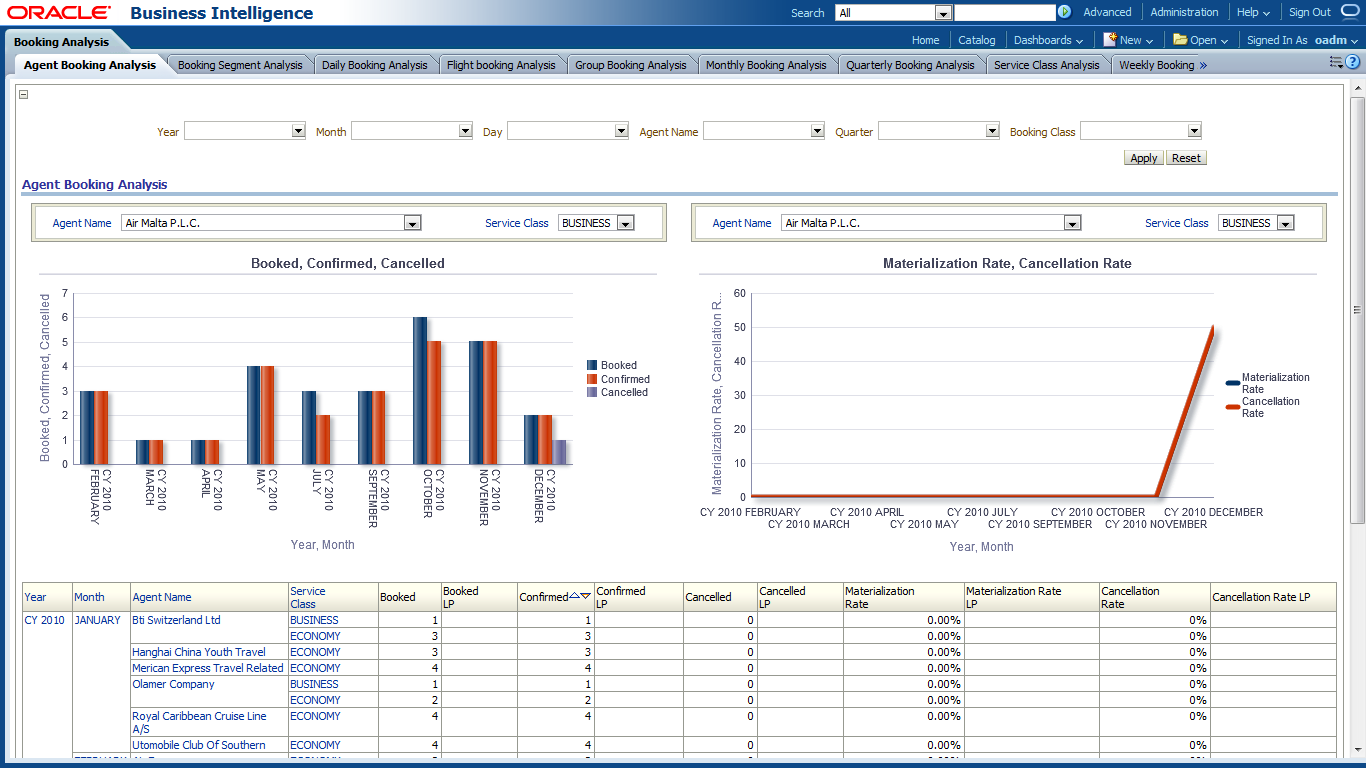
Task: Click the Reset button
Action: 1186,158
